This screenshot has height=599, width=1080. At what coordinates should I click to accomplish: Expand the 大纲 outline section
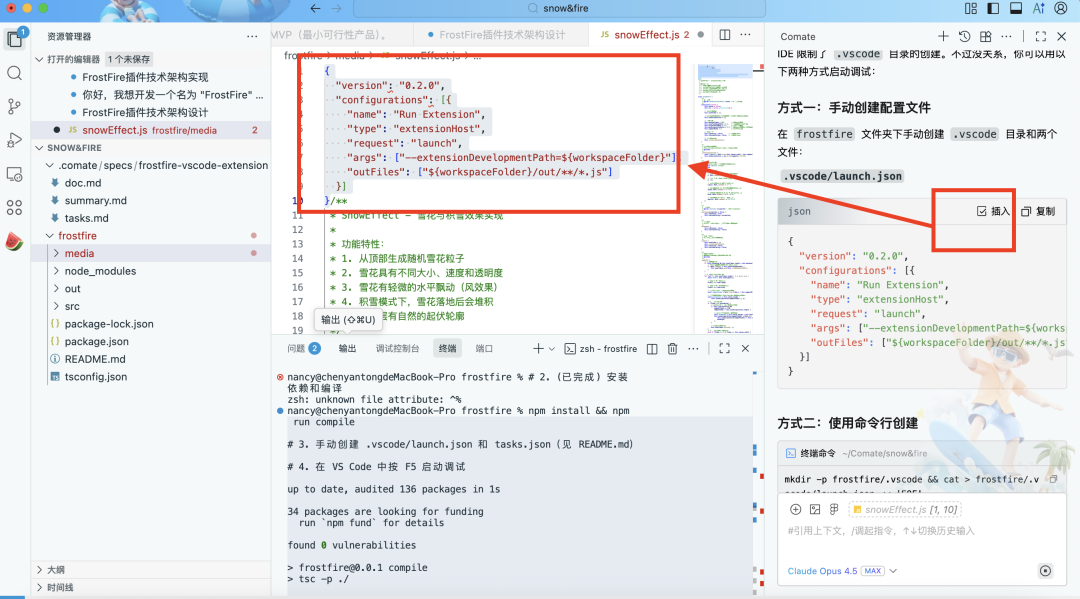coord(40,570)
